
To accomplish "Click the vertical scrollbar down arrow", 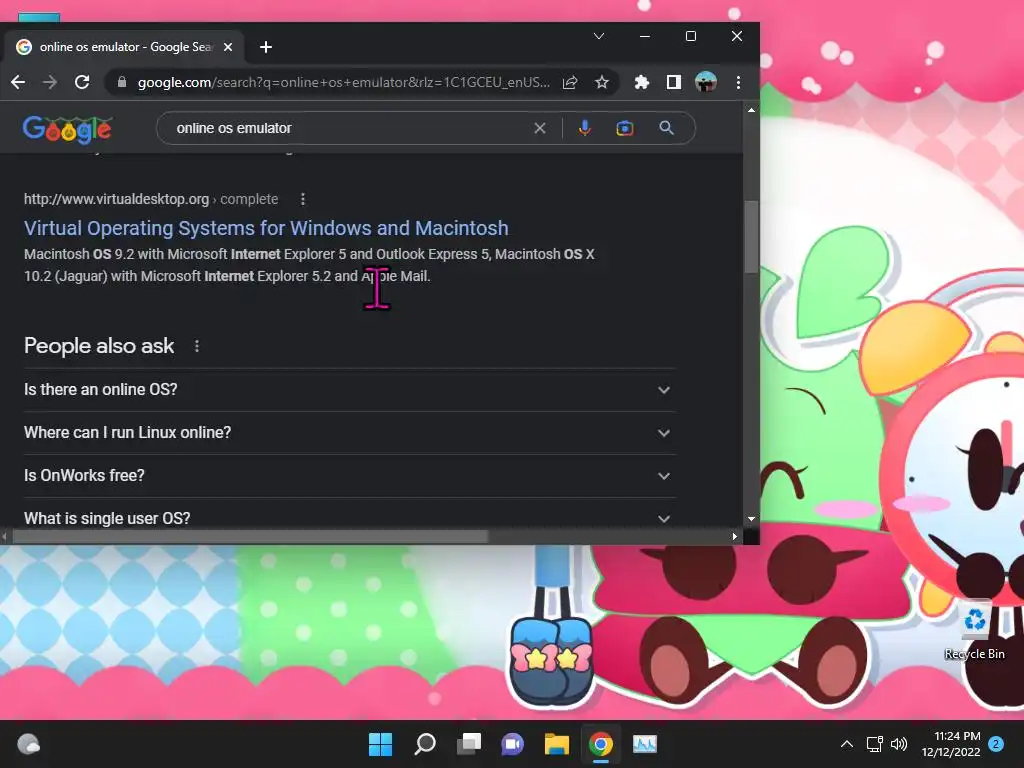I will [x=751, y=519].
